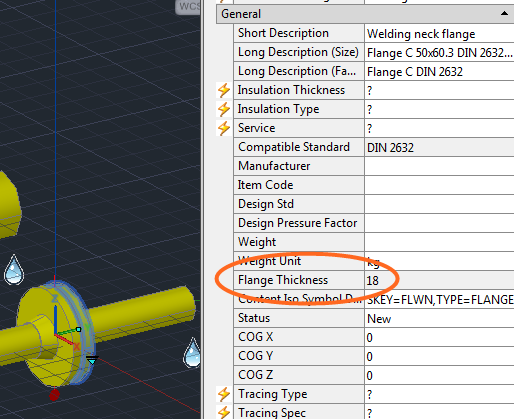The image size is (514, 419).
Task: Select the Status row showing New
Action: click(x=374, y=318)
